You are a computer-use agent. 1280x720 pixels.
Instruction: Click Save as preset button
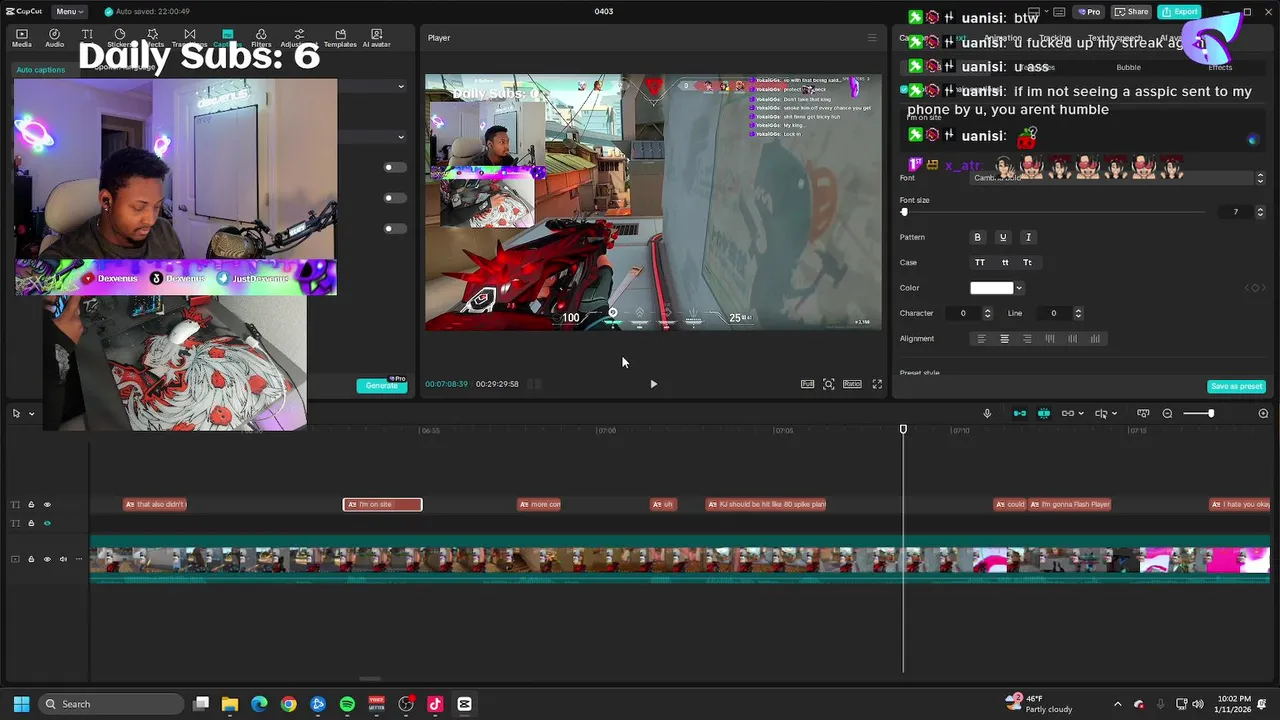[x=1237, y=386]
